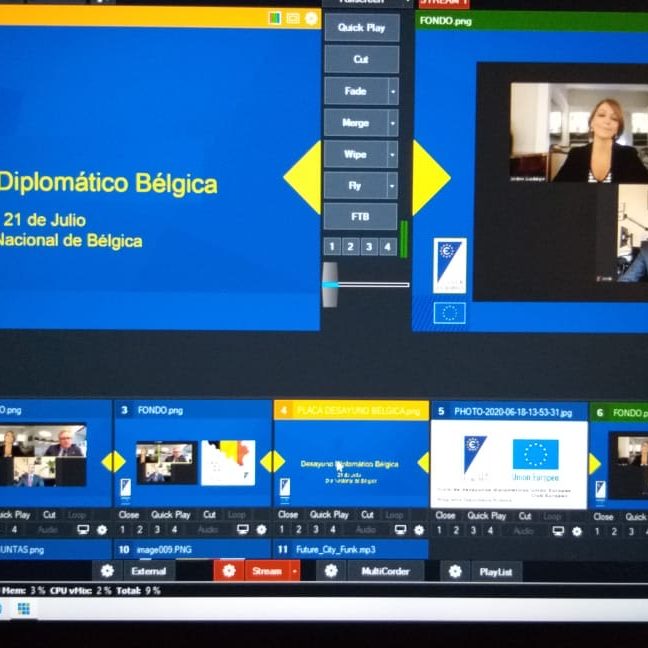Open settings gear for input 5 PHOTO

577,531
